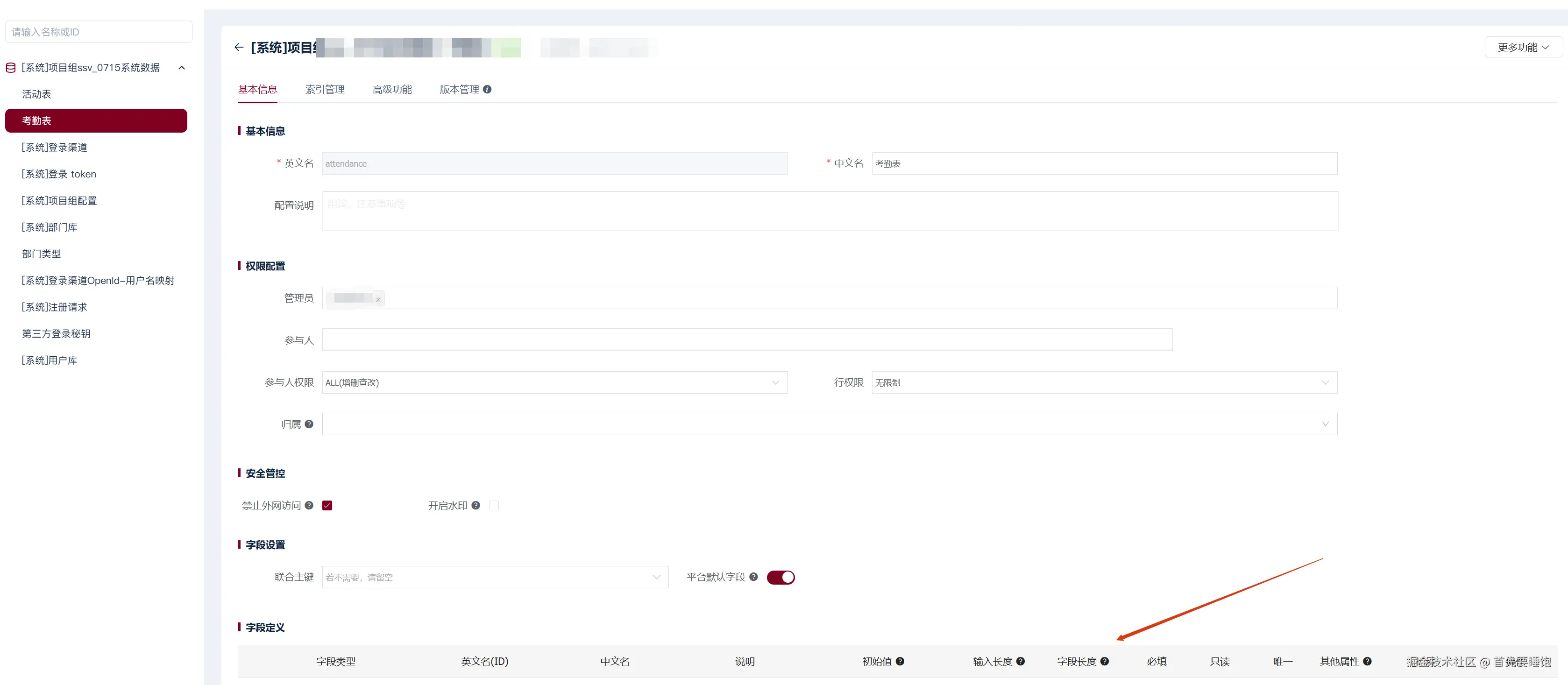The width and height of the screenshot is (1568, 685).
Task: Click the help icon beside 禁止外网访问
Action: tap(309, 505)
